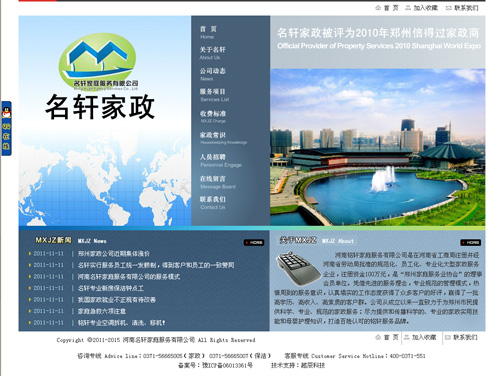
Task: Click the MORE button in the news section
Action: click(x=254, y=242)
